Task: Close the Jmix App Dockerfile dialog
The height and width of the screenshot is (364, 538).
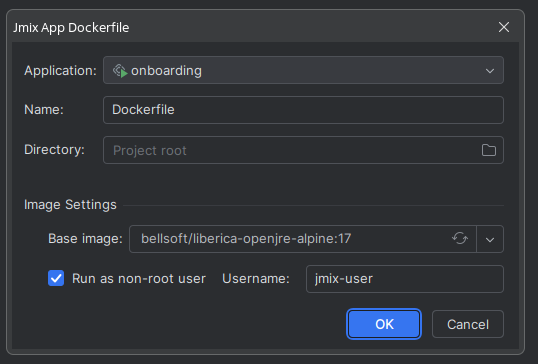Action: click(x=504, y=27)
